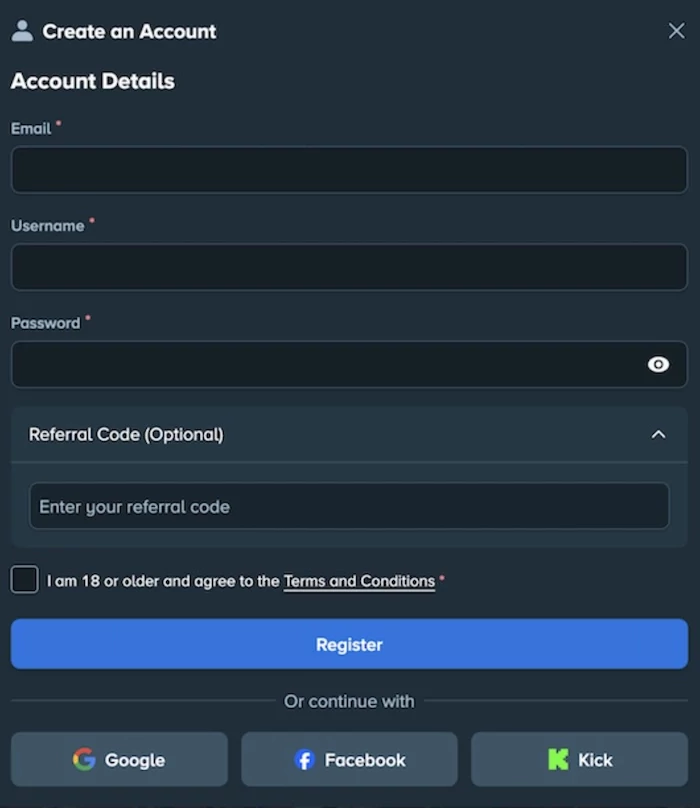Focus the Password input field
The height and width of the screenshot is (808, 700).
tap(349, 365)
